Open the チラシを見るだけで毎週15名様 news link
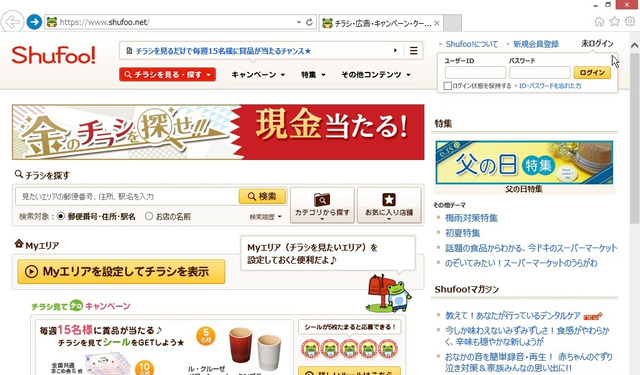Screen dimensions: 640x375 point(223,51)
